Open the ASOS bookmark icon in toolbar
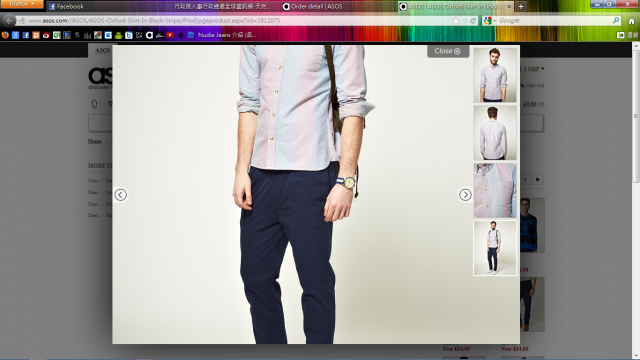Image resolution: width=640 pixels, height=360 pixels. point(149,35)
